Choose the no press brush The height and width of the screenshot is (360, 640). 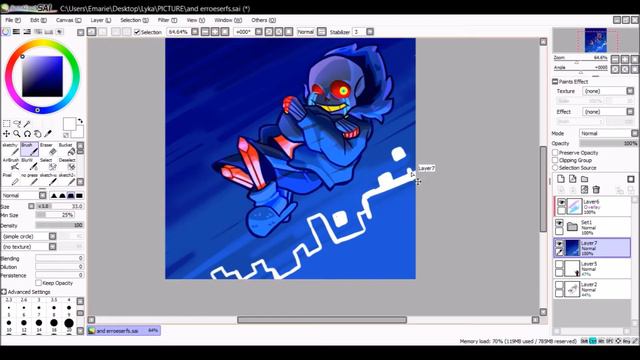point(29,179)
